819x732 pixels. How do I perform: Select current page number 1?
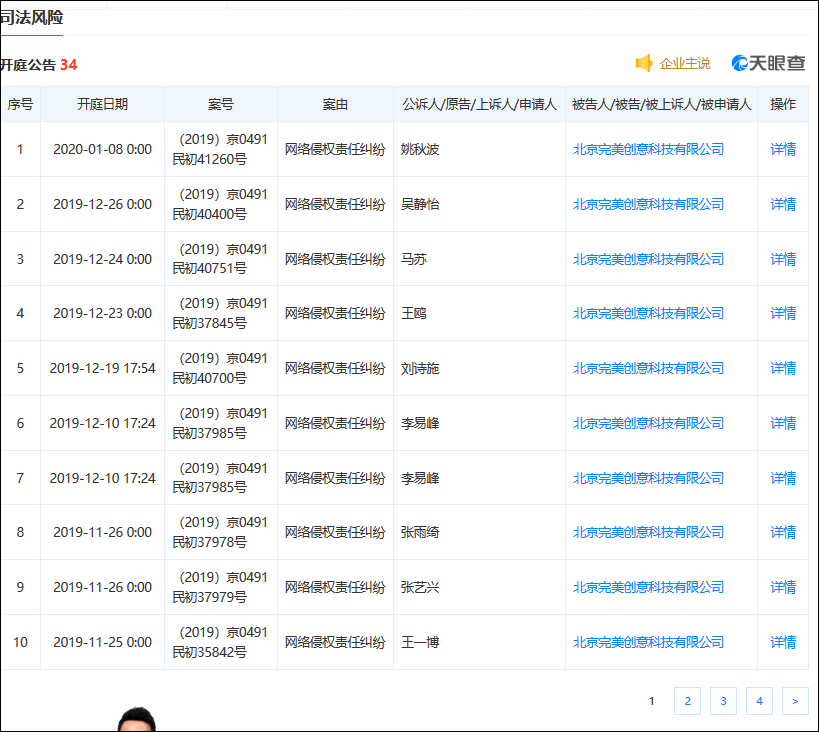[651, 701]
